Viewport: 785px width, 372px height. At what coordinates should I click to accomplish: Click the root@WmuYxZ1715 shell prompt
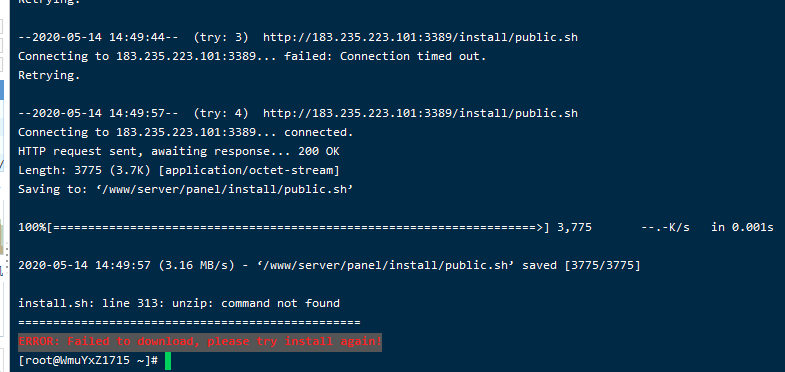tap(88, 360)
